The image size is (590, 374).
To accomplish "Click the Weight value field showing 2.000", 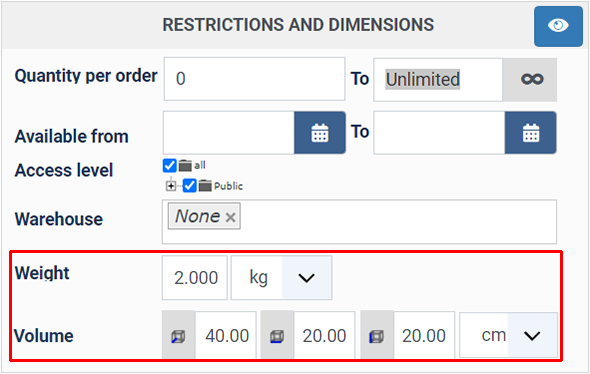I will pos(195,278).
